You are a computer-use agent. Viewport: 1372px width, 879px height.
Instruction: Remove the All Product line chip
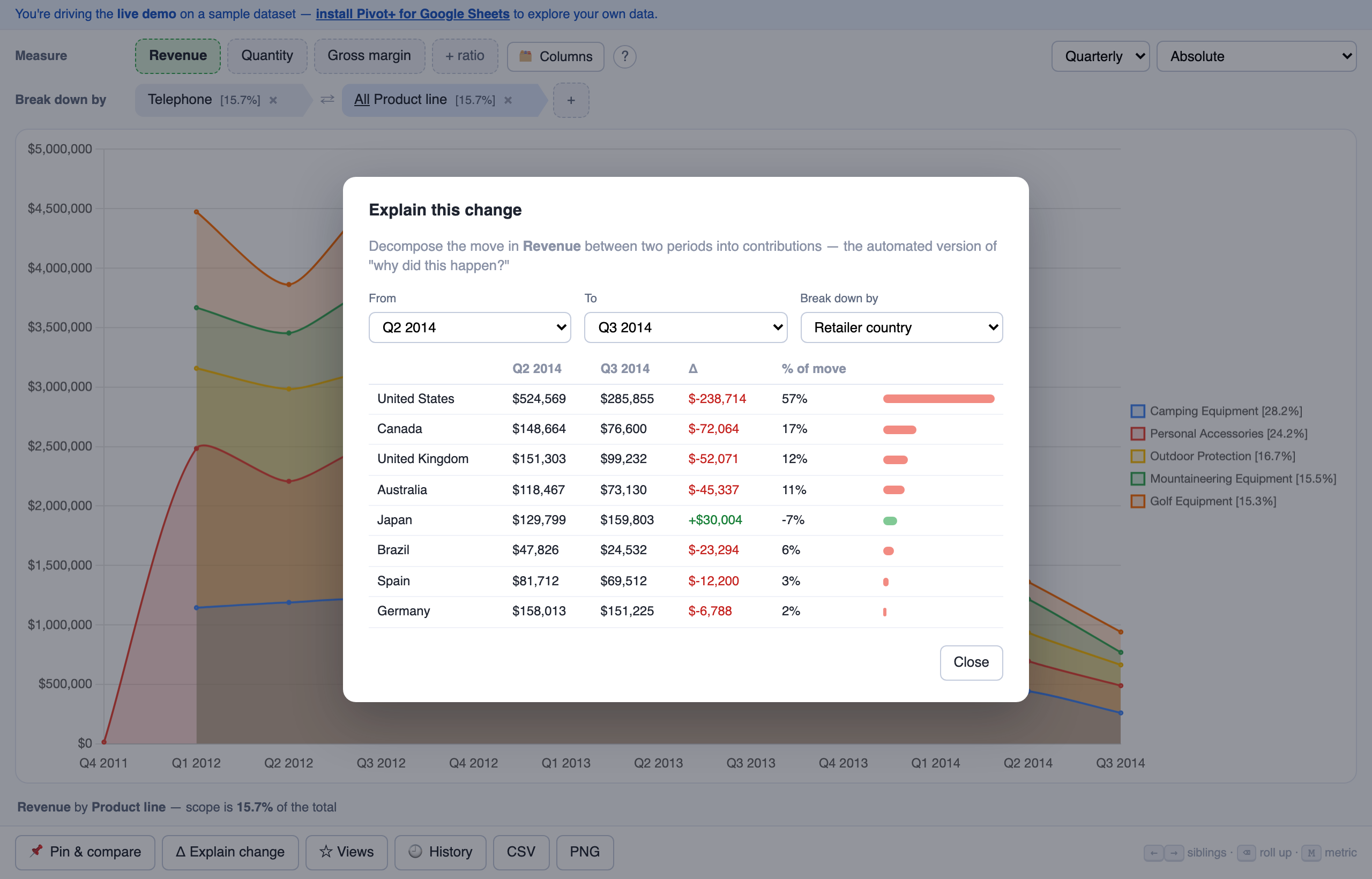(x=508, y=100)
